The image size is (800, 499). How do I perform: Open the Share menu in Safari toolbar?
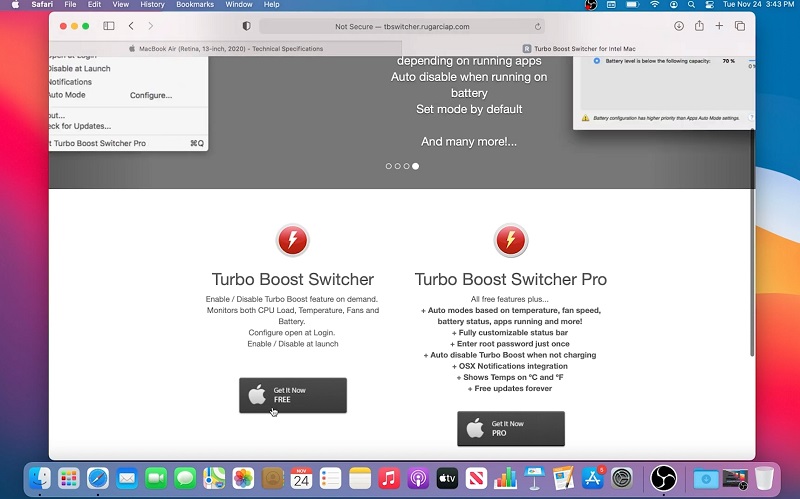(x=699, y=26)
